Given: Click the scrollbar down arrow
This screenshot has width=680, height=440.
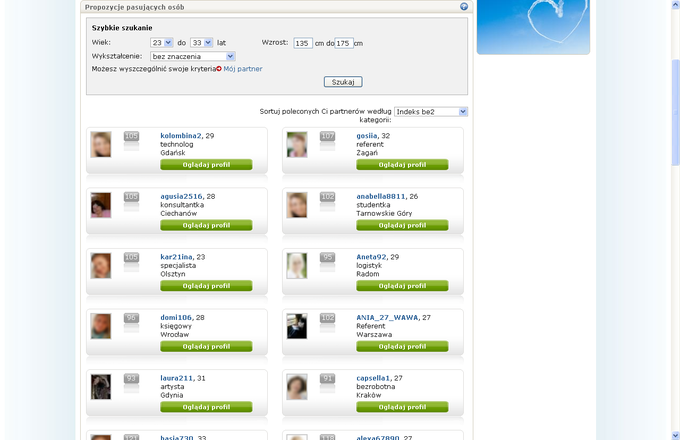Looking at the screenshot, I should pyautogui.click(x=676, y=435).
